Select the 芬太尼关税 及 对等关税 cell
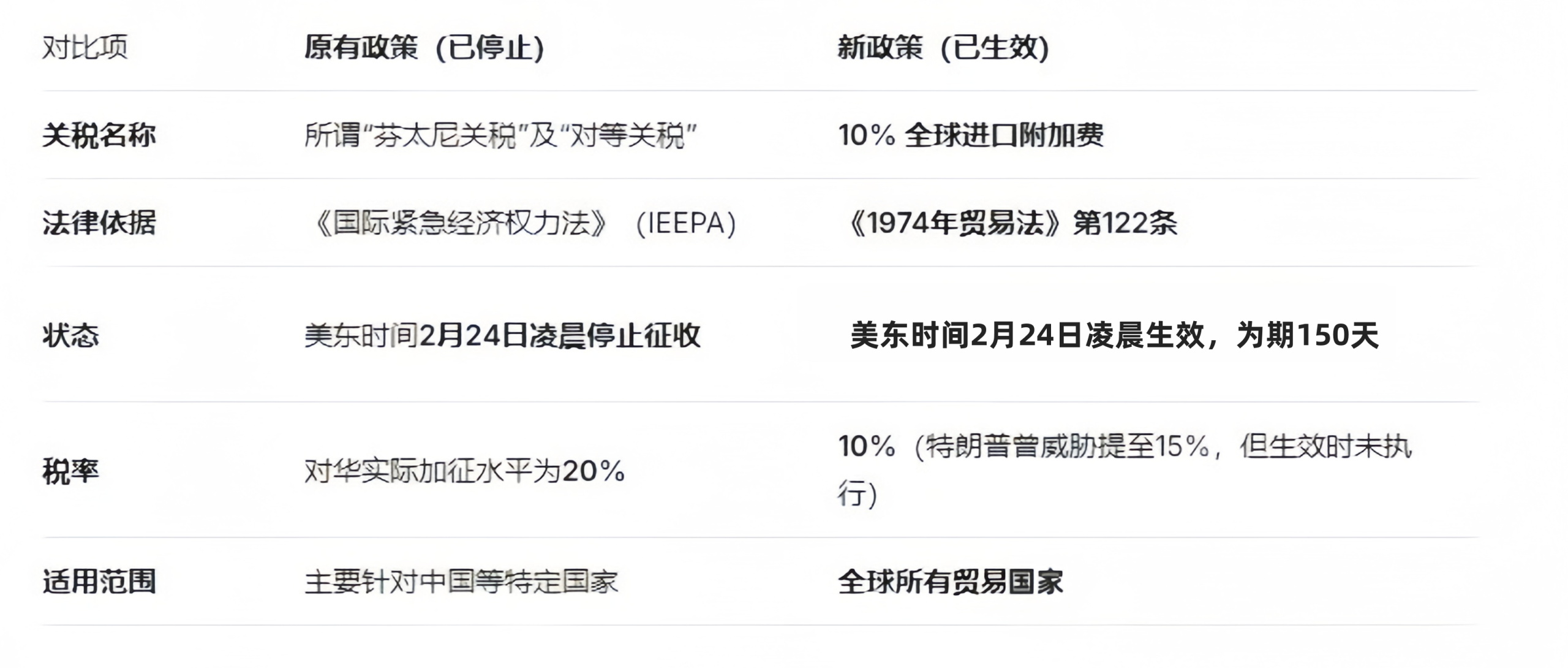Screen dimensions: 1568x668 point(500,135)
